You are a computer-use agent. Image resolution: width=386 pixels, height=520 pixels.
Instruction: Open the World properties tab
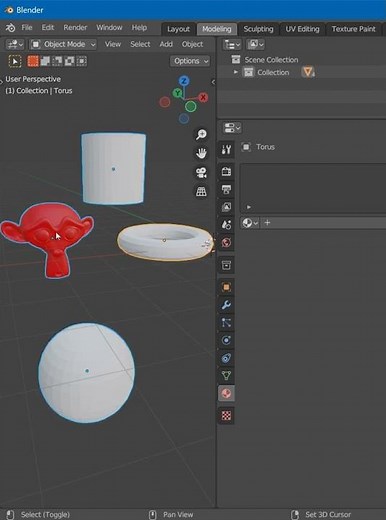[x=226, y=242]
